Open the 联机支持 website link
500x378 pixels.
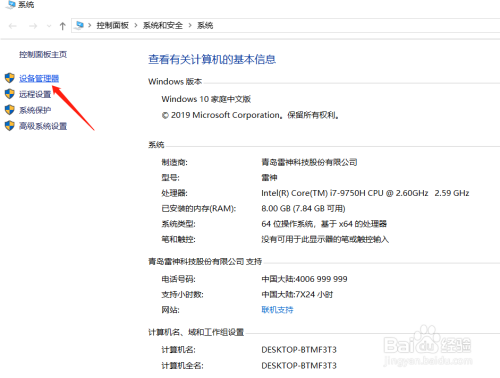[x=277, y=310]
